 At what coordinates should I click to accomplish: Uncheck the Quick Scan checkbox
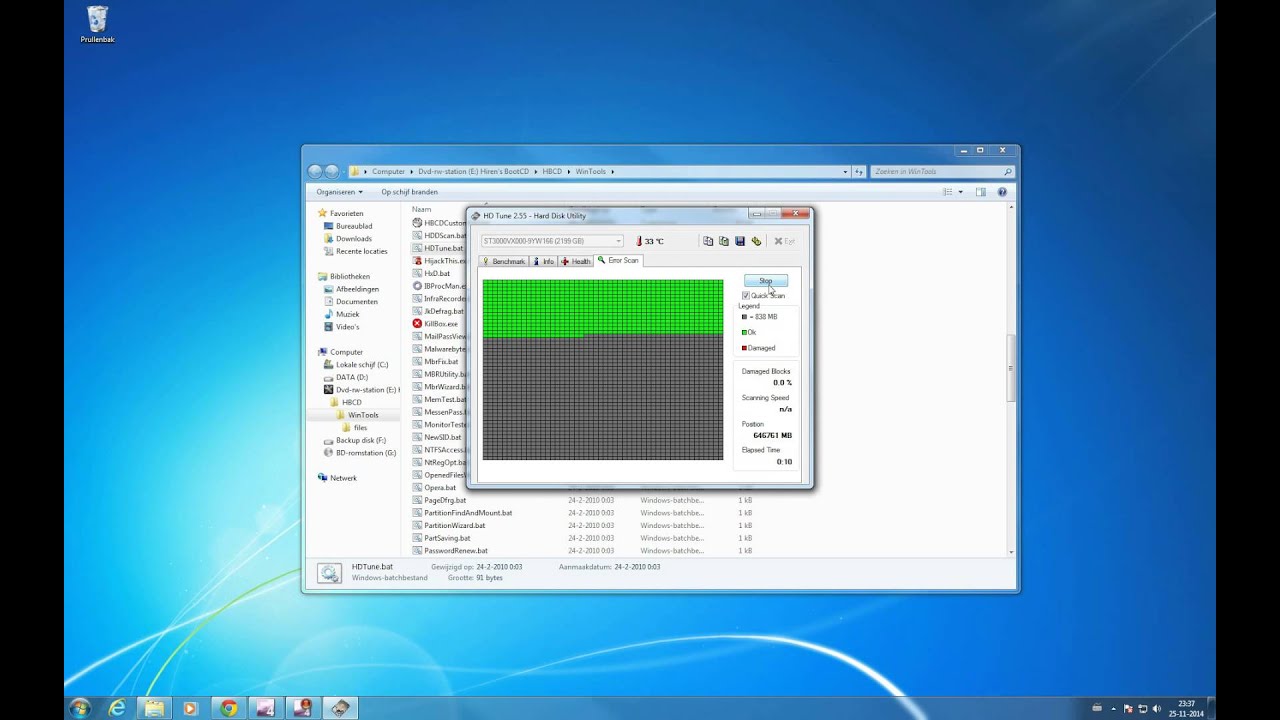[x=746, y=296]
